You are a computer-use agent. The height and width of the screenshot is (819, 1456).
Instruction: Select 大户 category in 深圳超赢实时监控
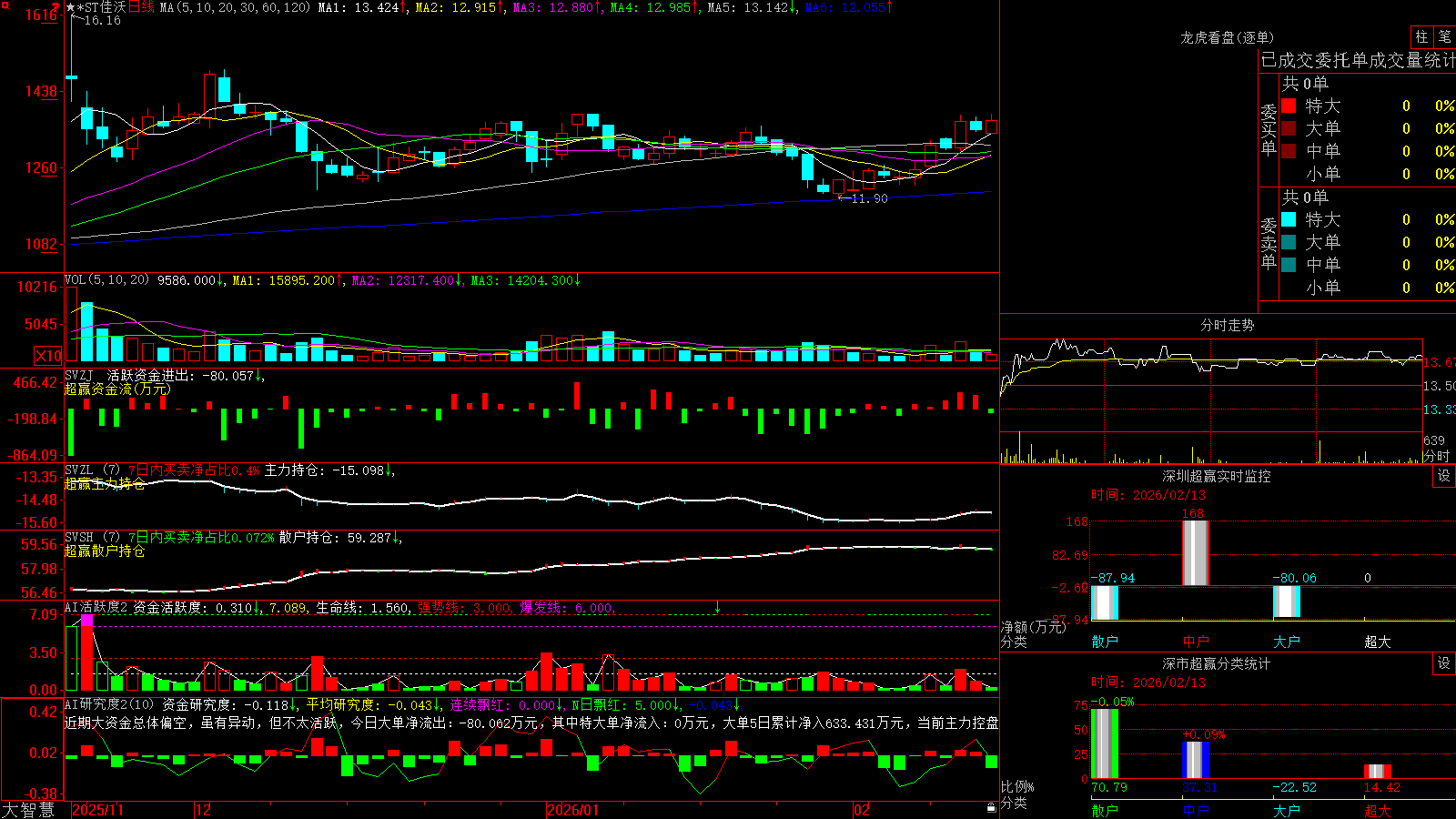pos(1287,642)
